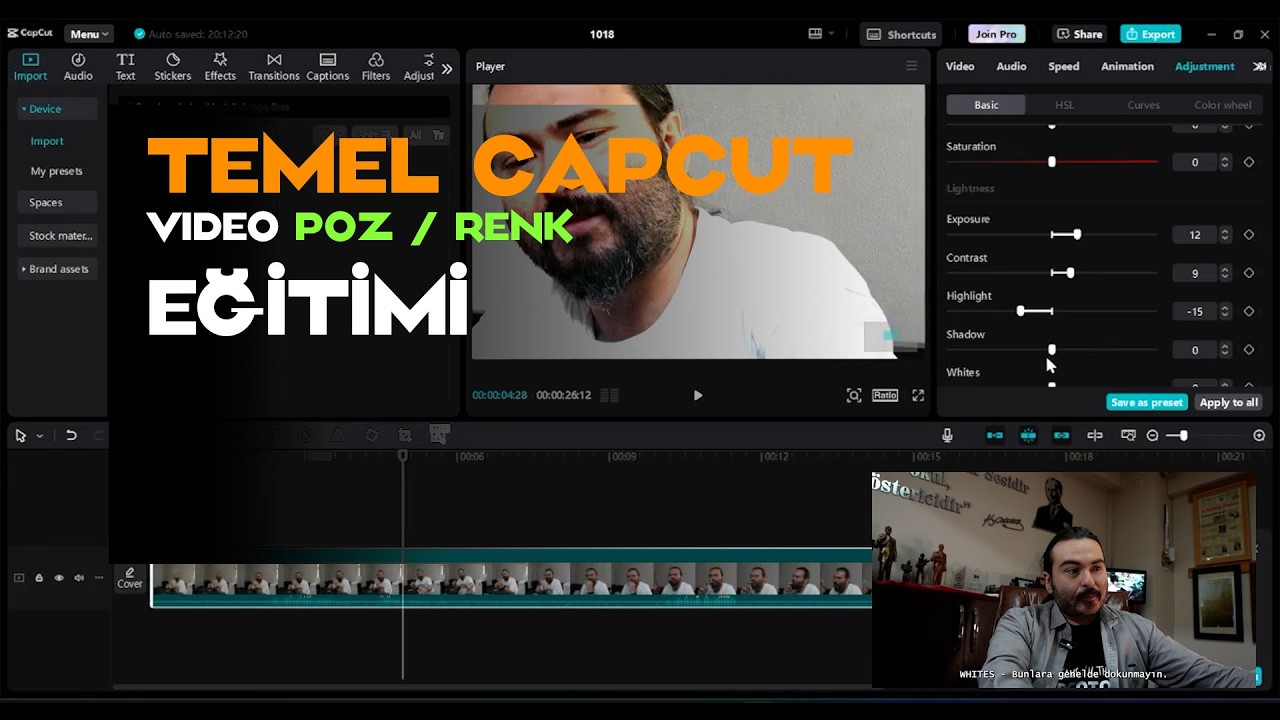Adjust Saturation value with stepper arrows
Viewport: 1280px width, 720px height.
pos(1225,162)
